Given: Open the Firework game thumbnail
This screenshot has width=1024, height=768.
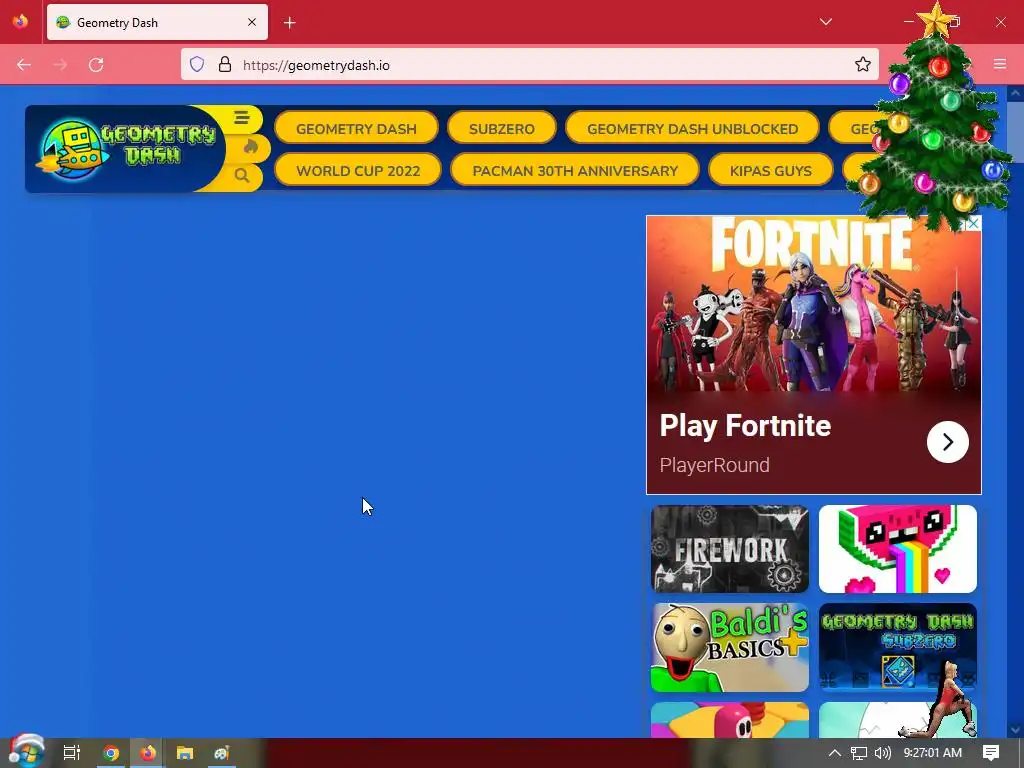Looking at the screenshot, I should pos(729,549).
